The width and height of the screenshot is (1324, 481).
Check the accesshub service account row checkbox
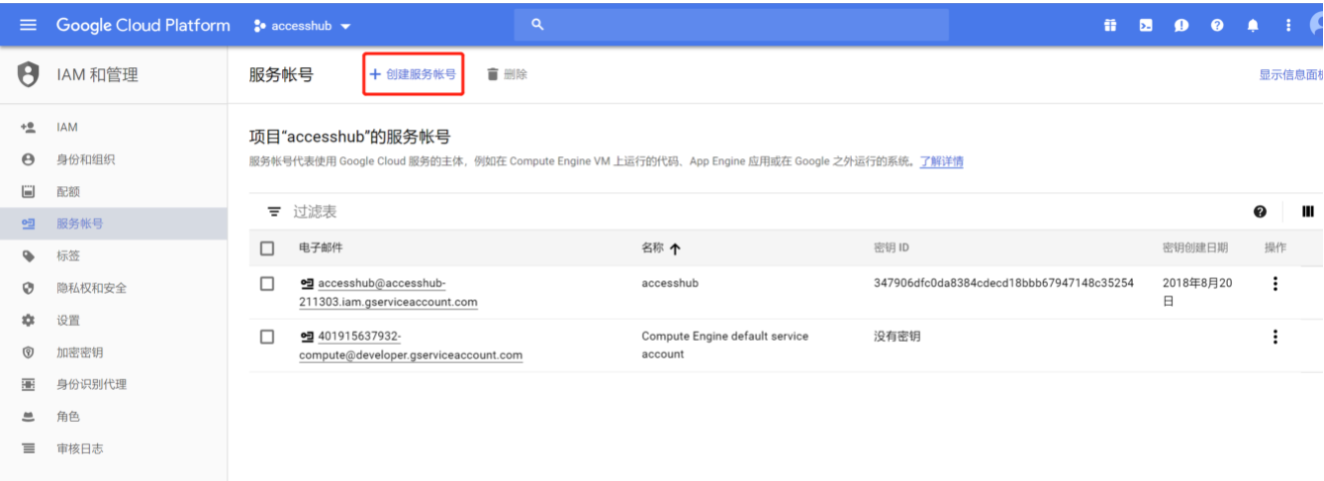click(267, 284)
